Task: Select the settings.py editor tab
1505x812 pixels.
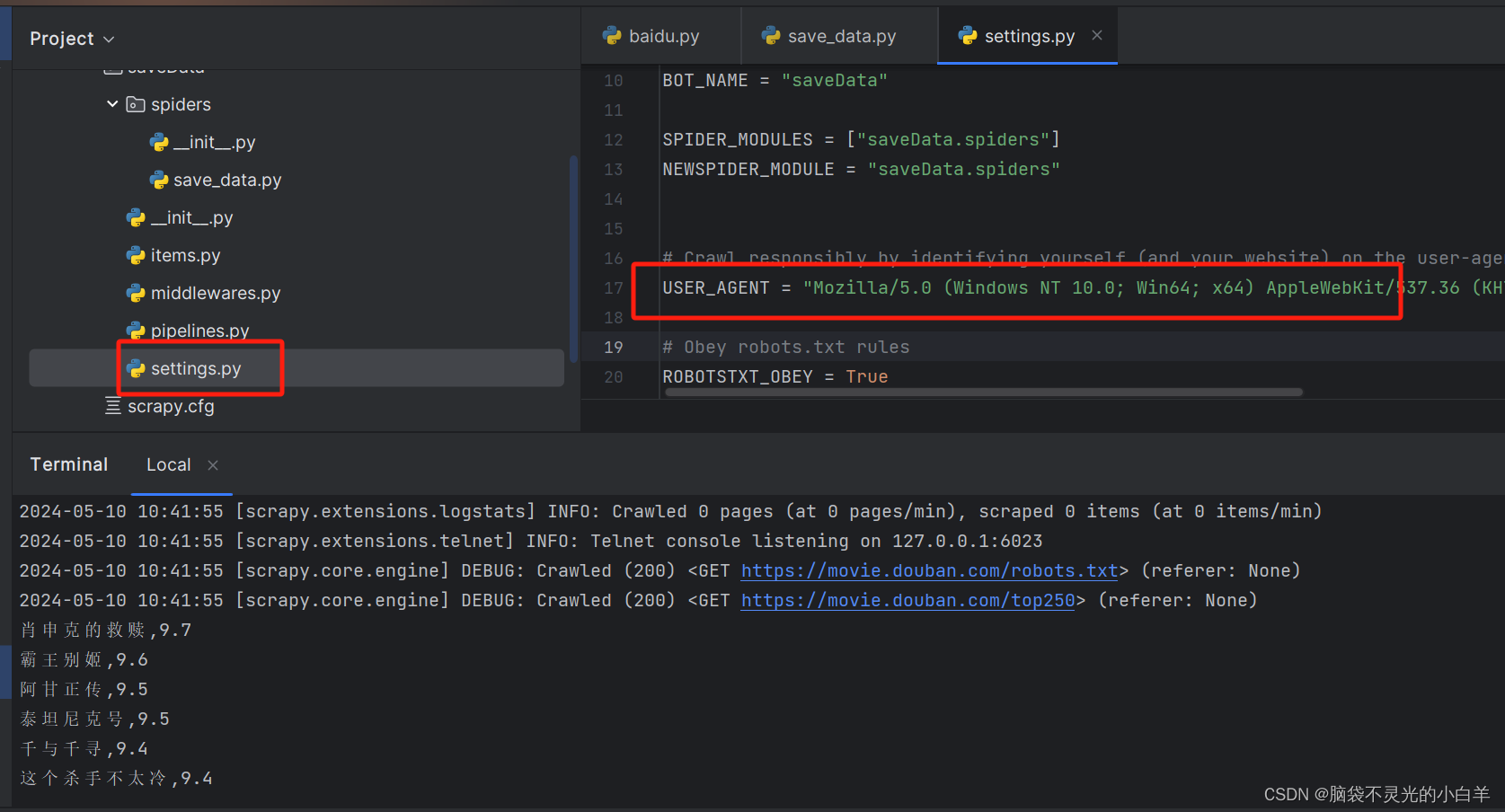Action: pyautogui.click(x=1029, y=36)
